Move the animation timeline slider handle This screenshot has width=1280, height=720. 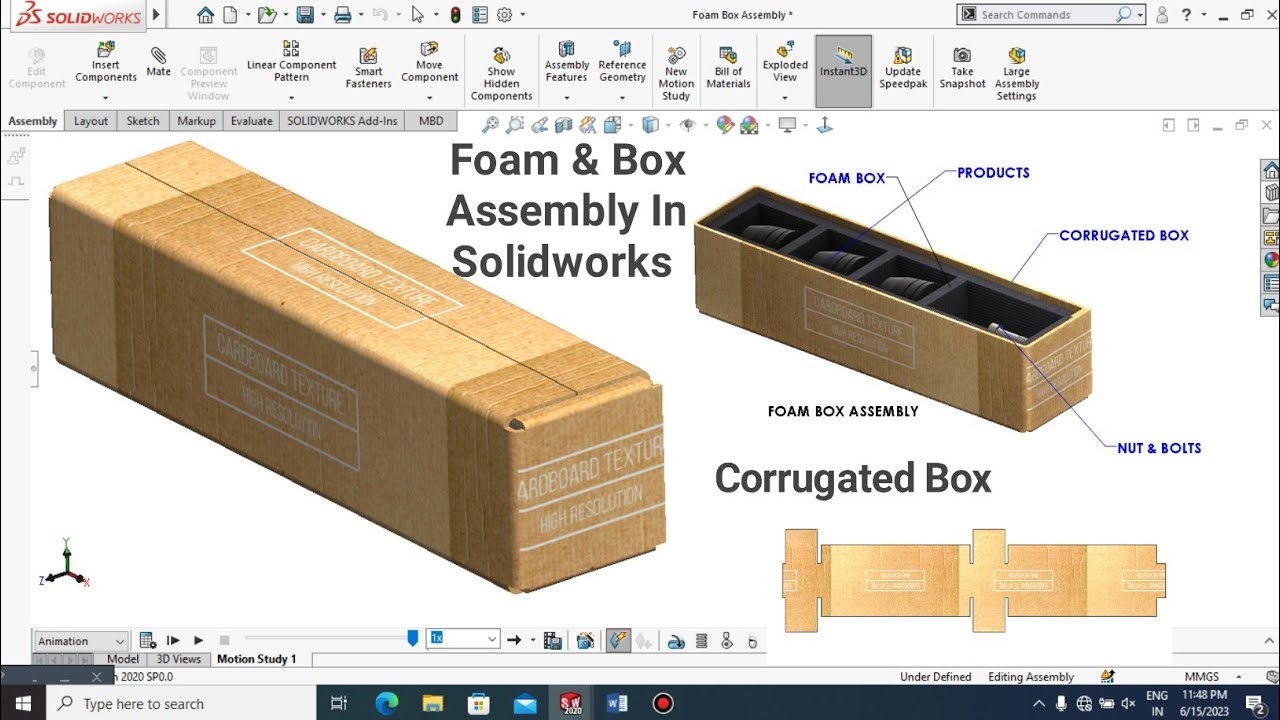(412, 638)
